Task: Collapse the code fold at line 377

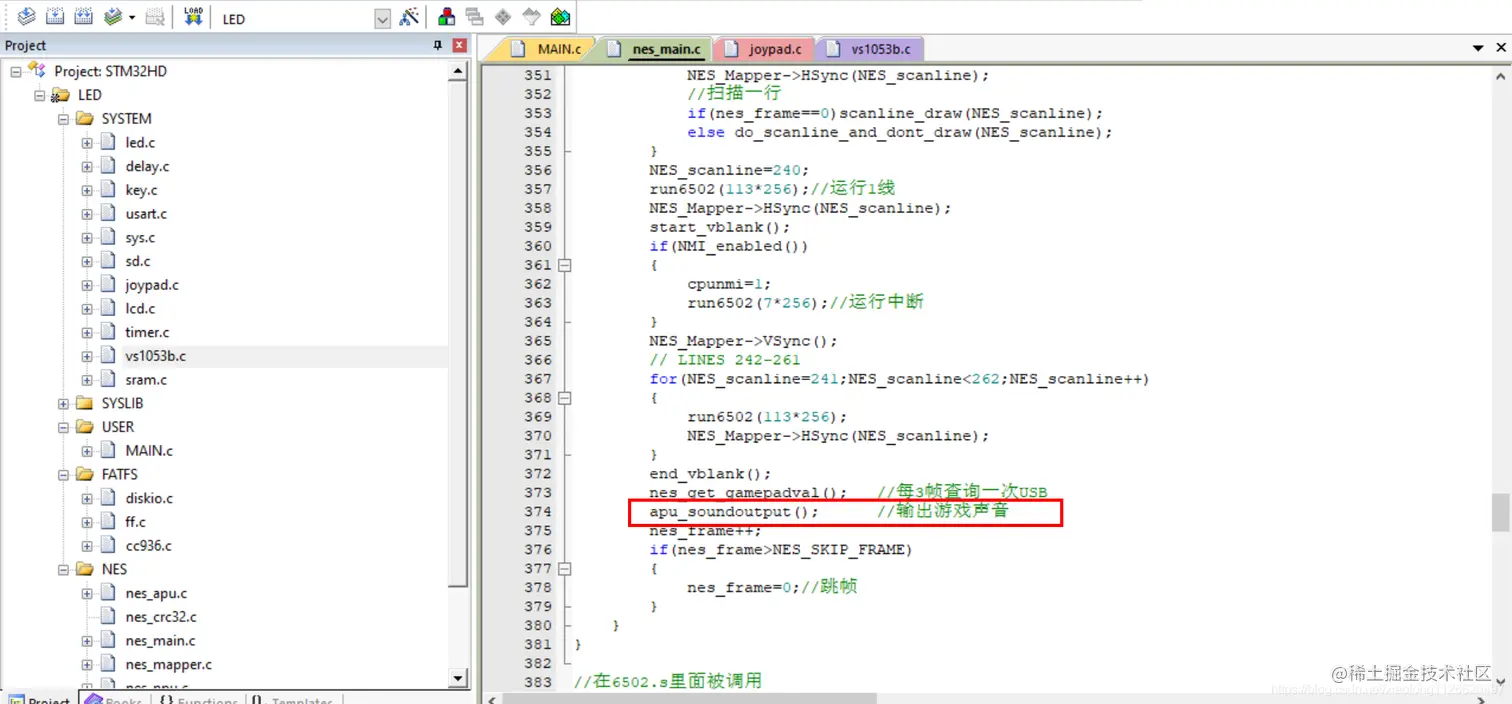Action: tap(565, 568)
